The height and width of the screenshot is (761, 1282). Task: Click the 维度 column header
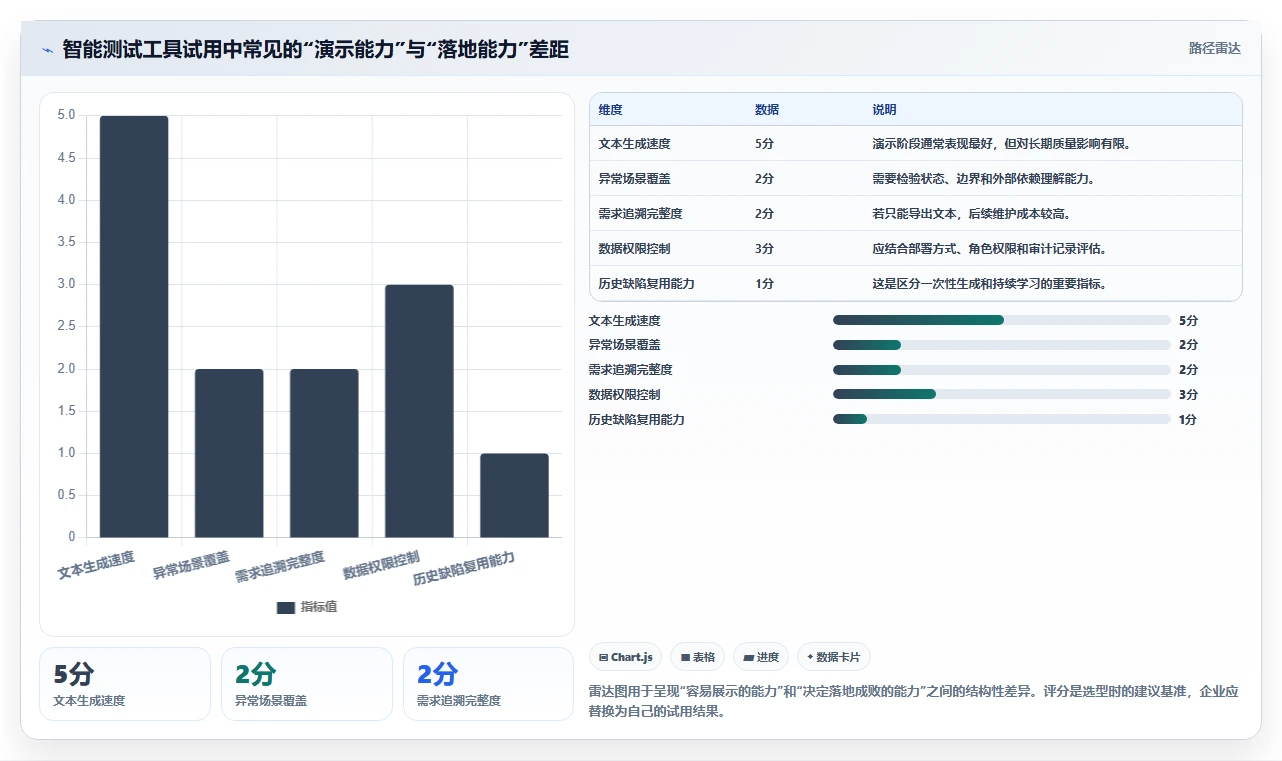coord(610,110)
